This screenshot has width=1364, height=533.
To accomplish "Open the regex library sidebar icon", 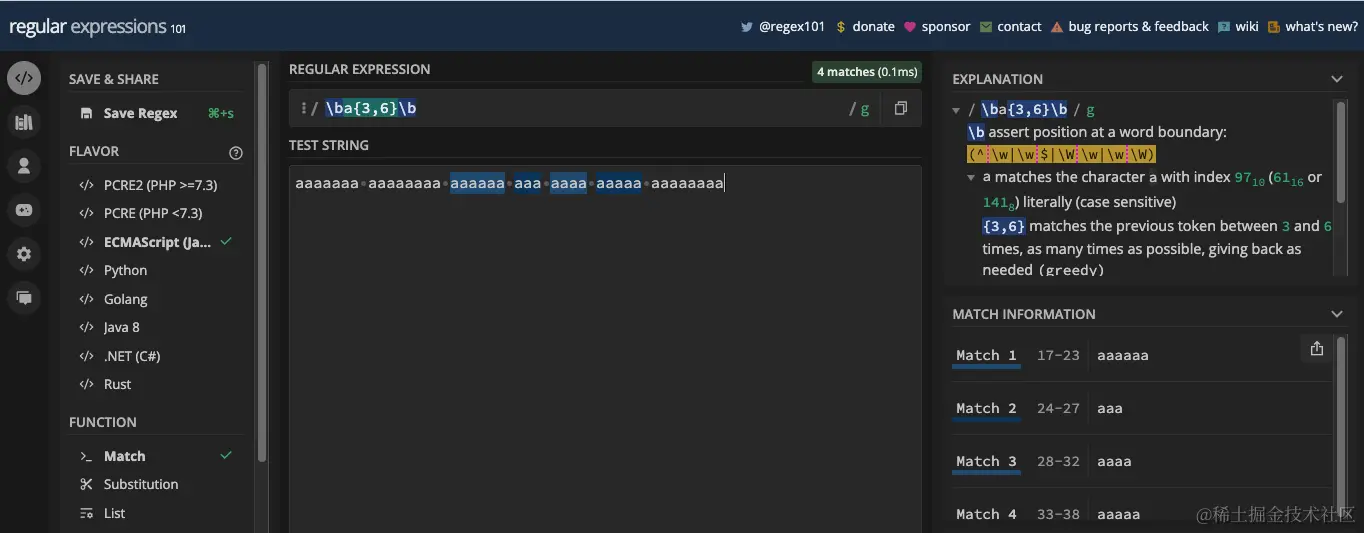I will 24,122.
